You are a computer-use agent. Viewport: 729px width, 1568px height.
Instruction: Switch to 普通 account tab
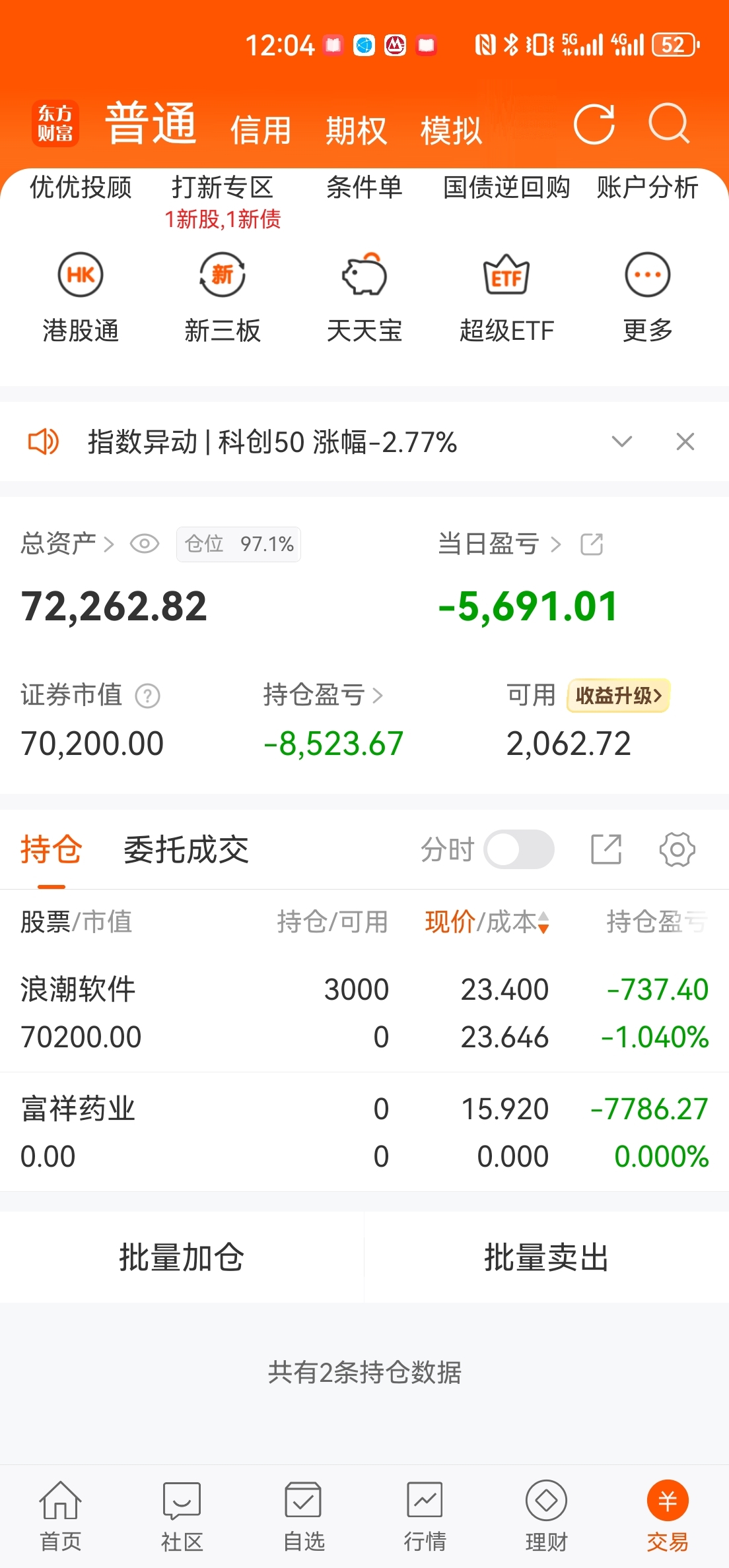coord(151,123)
